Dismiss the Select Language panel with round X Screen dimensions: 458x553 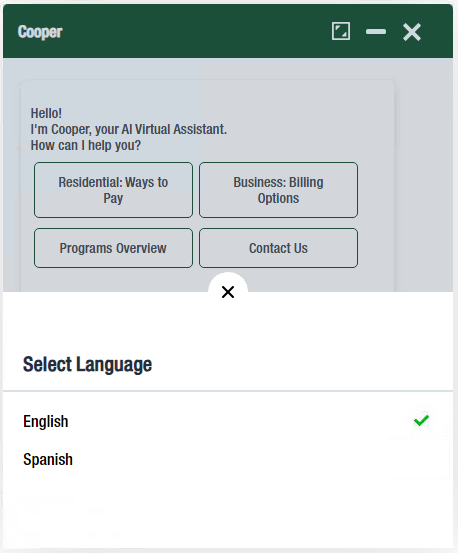[228, 292]
